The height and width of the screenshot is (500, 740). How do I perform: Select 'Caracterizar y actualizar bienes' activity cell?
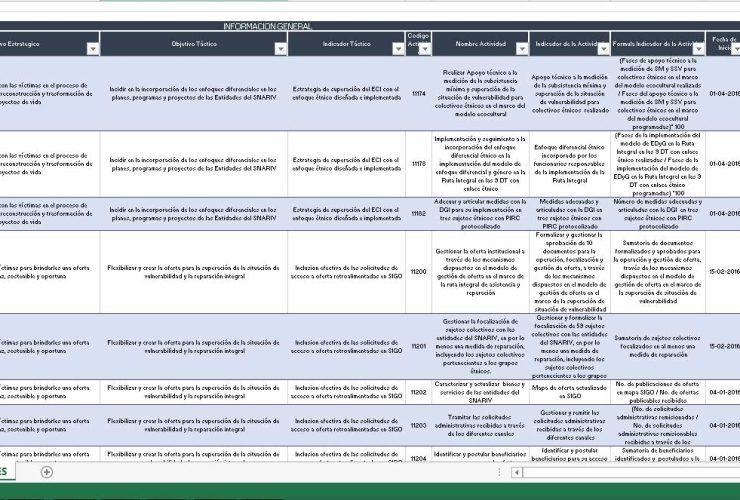point(480,392)
